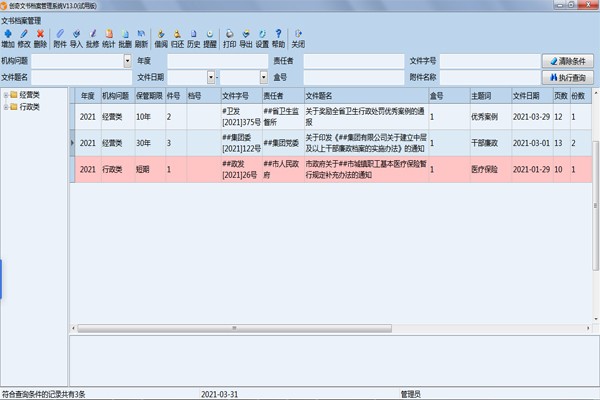Open the 机构问题 combo box dropdown
600x400 pixels.
pos(127,61)
